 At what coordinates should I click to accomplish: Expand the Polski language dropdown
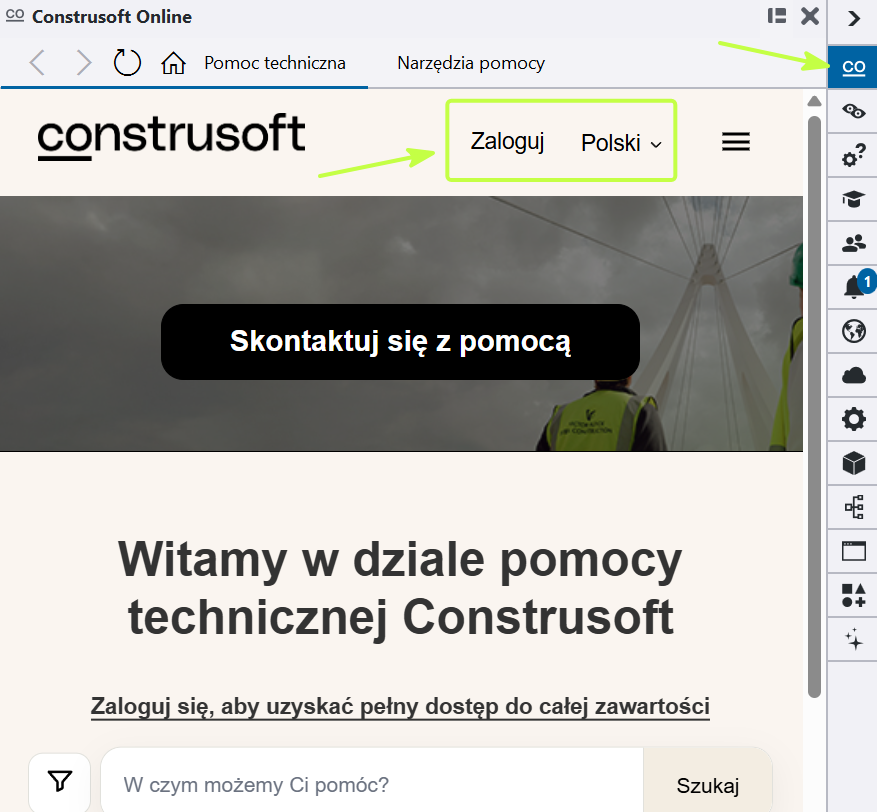621,143
